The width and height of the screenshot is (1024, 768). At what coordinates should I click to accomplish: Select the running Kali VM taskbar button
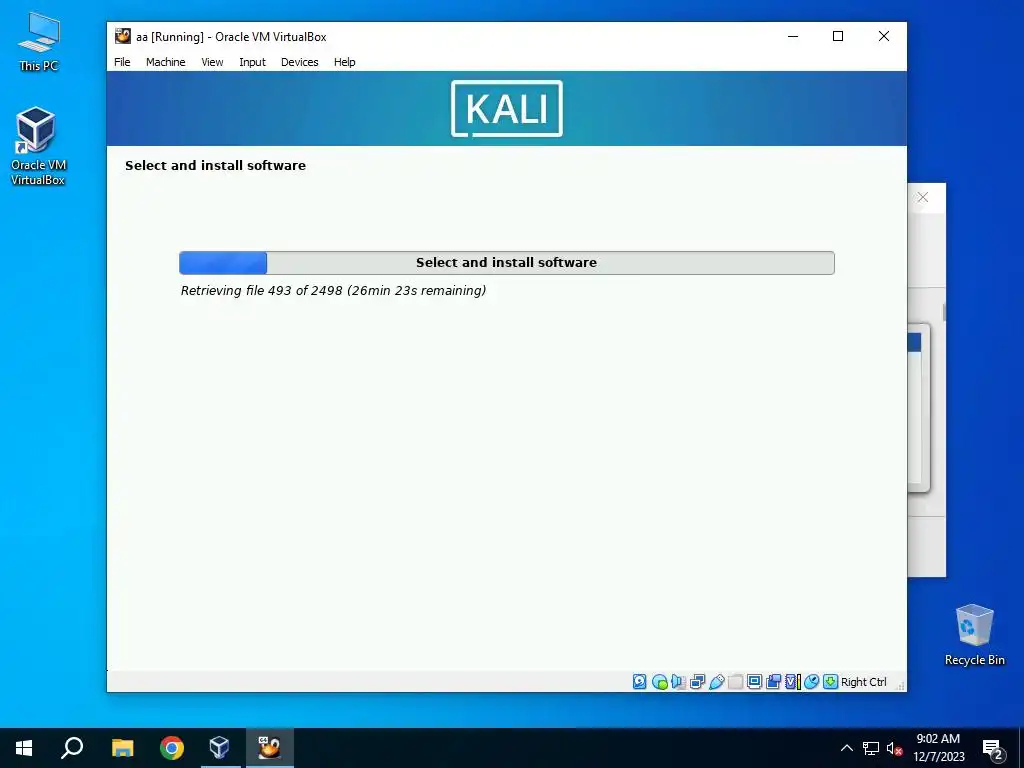[x=269, y=748]
